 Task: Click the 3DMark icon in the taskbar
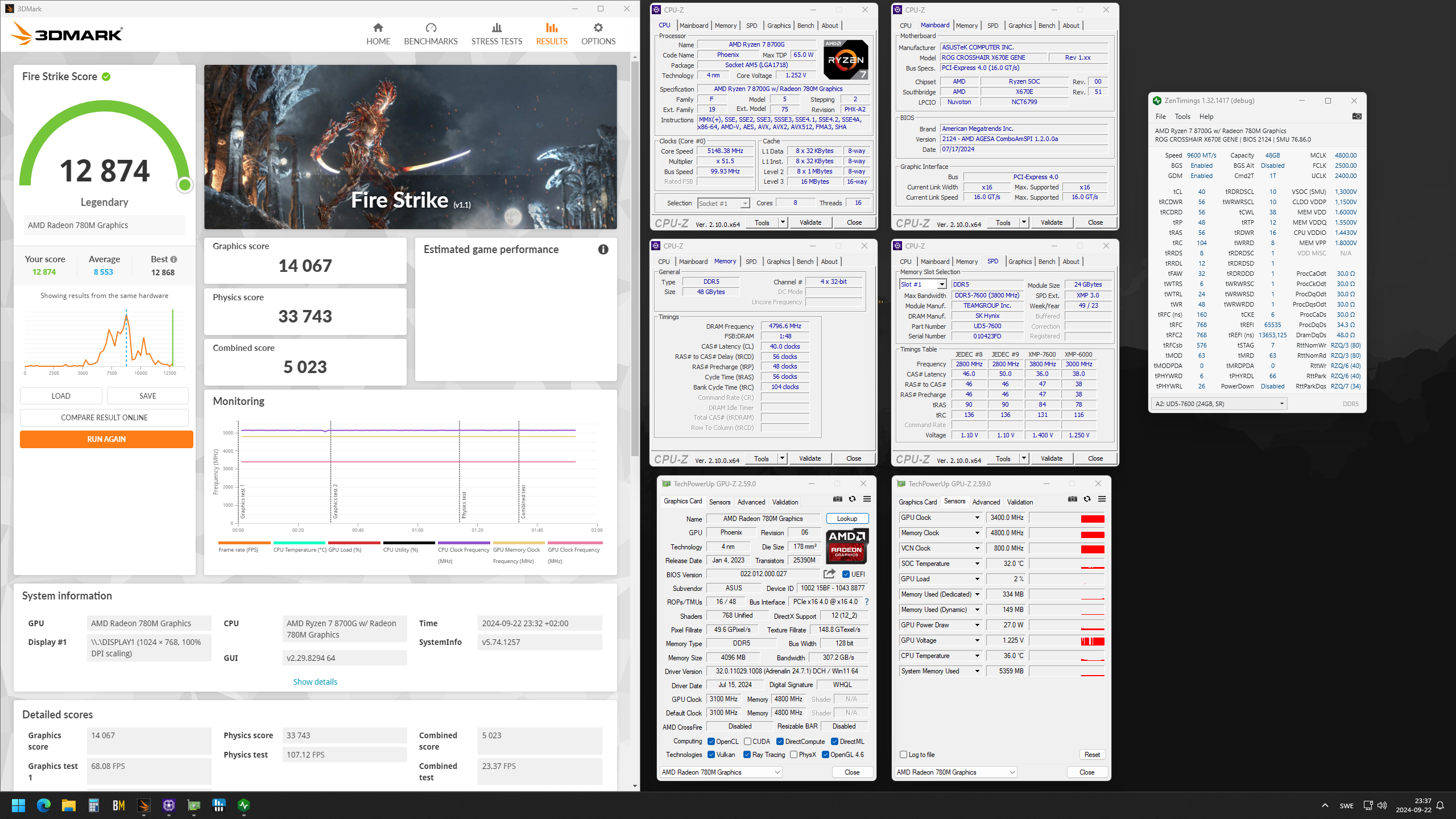point(144,805)
